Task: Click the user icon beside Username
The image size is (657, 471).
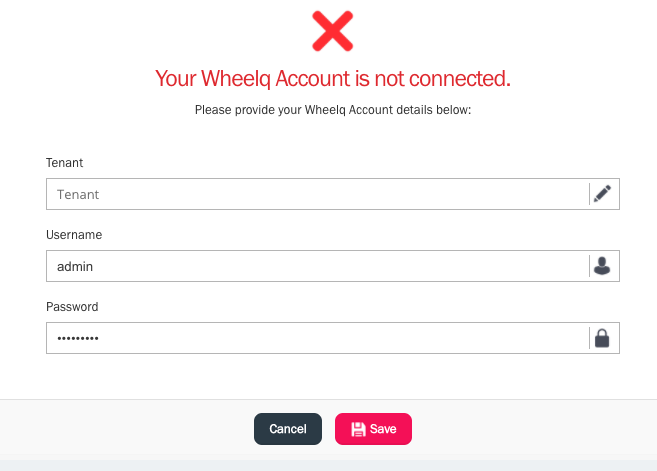Action: [602, 266]
